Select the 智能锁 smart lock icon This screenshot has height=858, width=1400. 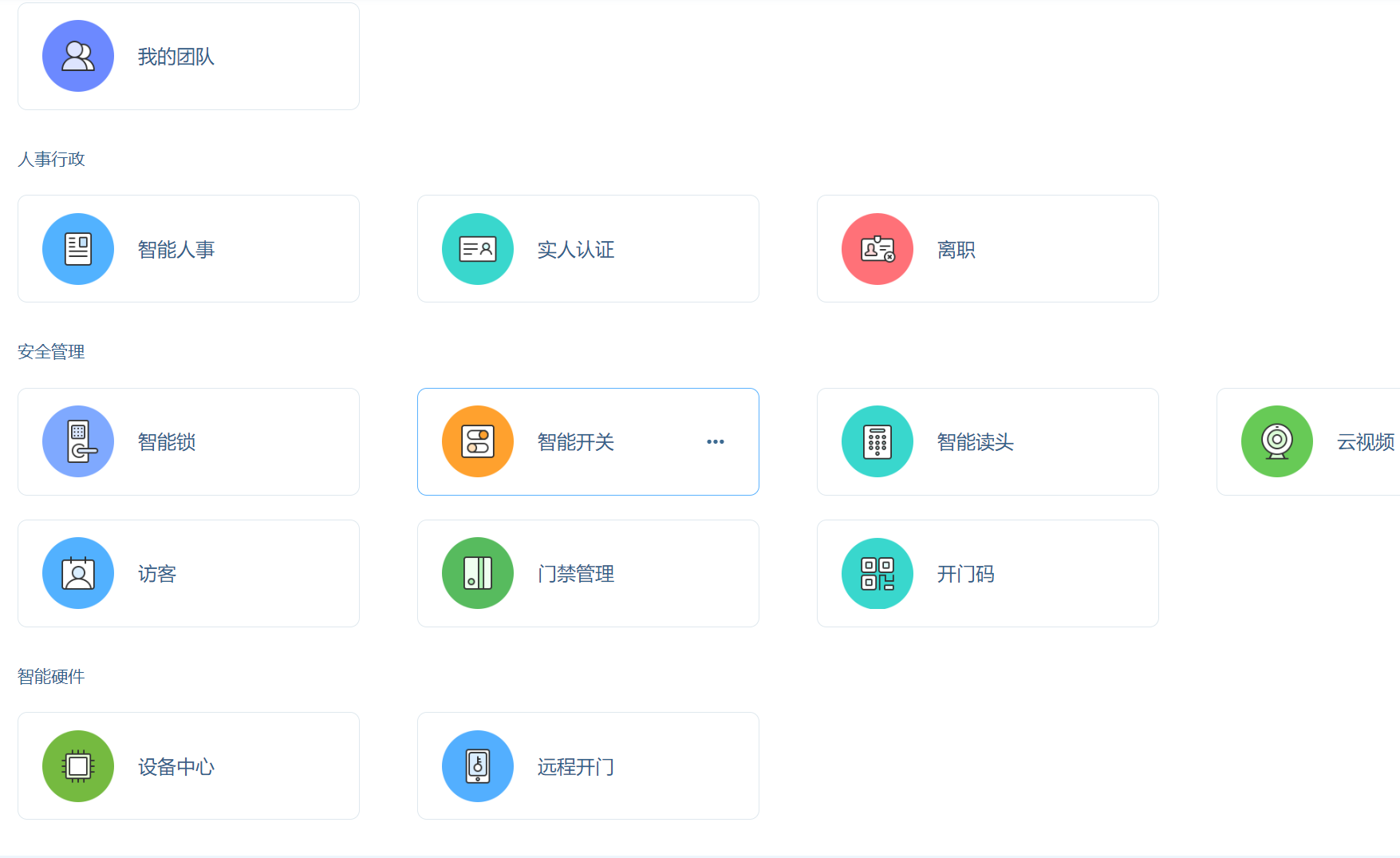77,441
